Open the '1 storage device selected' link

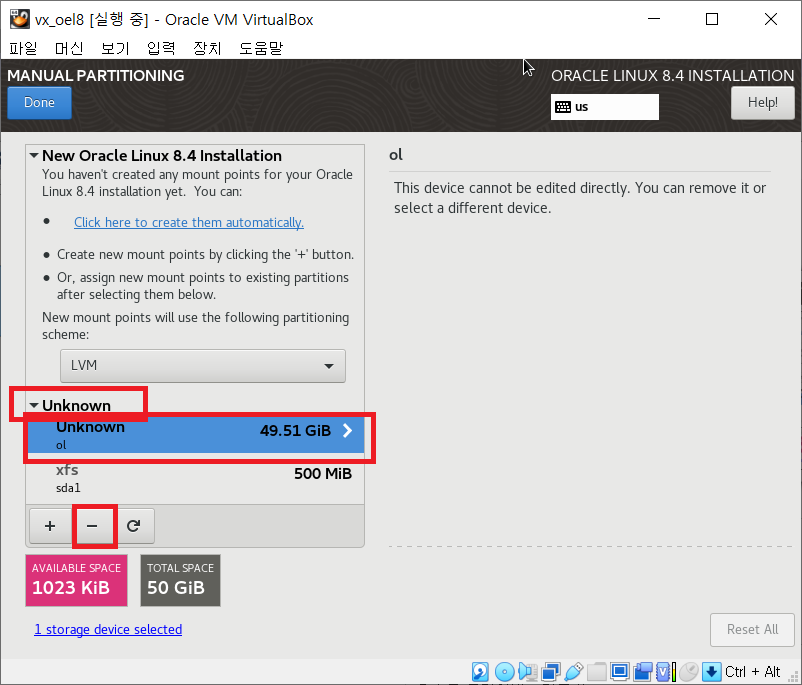(108, 629)
